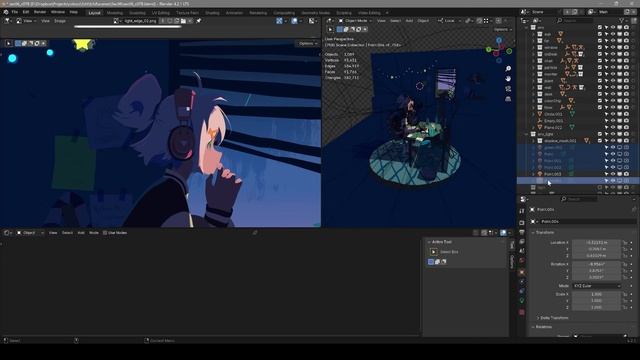Click the image editor display channels icon

pos(312,20)
